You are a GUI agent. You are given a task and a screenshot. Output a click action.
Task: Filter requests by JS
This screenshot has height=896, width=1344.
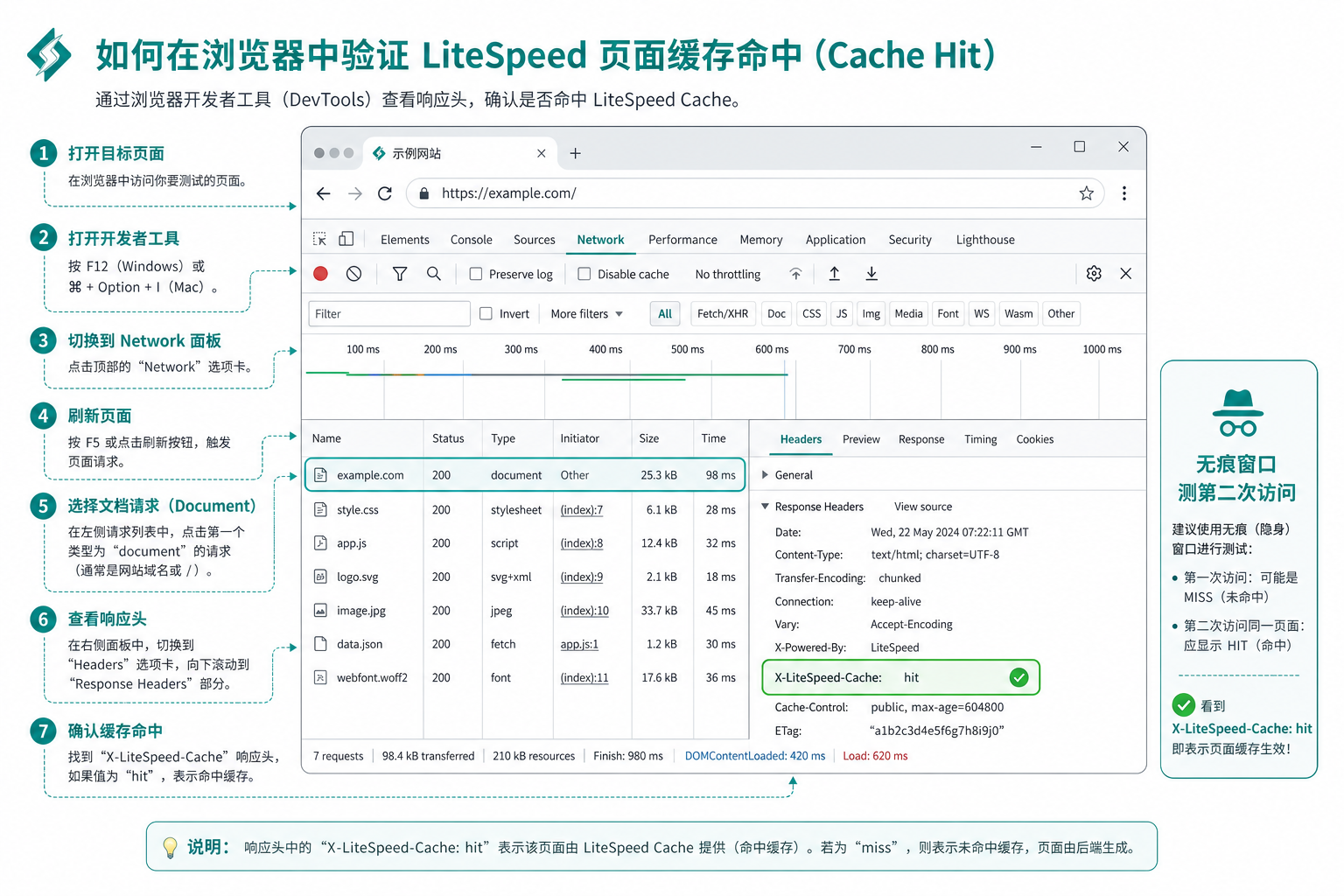(x=842, y=313)
